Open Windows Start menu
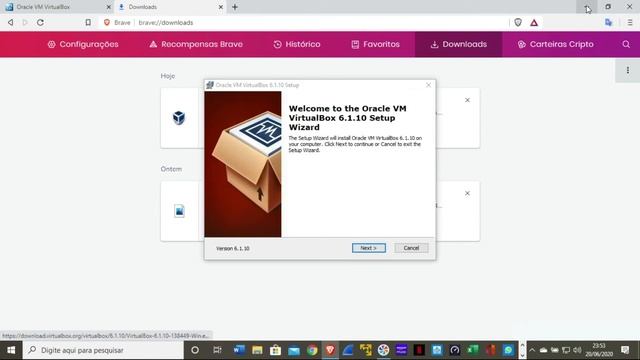Viewport: 640px width, 360px height. pyautogui.click(x=11, y=350)
